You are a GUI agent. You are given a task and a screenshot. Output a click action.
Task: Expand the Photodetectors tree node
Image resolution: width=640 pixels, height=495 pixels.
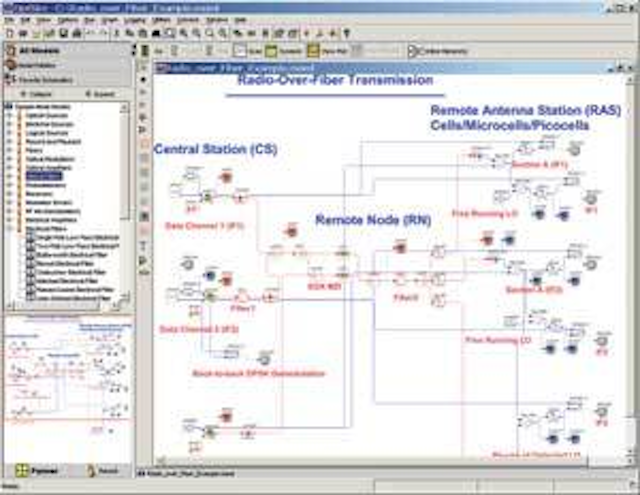tap(9, 185)
